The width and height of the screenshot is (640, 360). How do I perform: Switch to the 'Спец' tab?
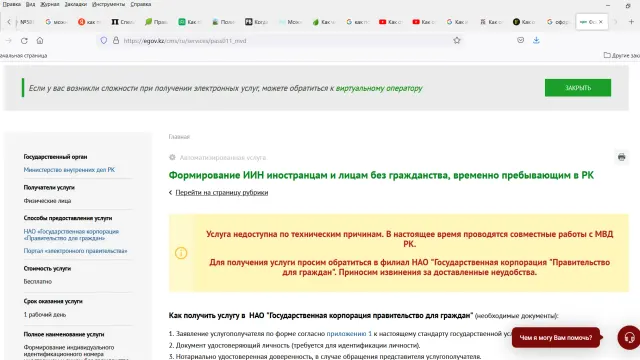(123, 22)
